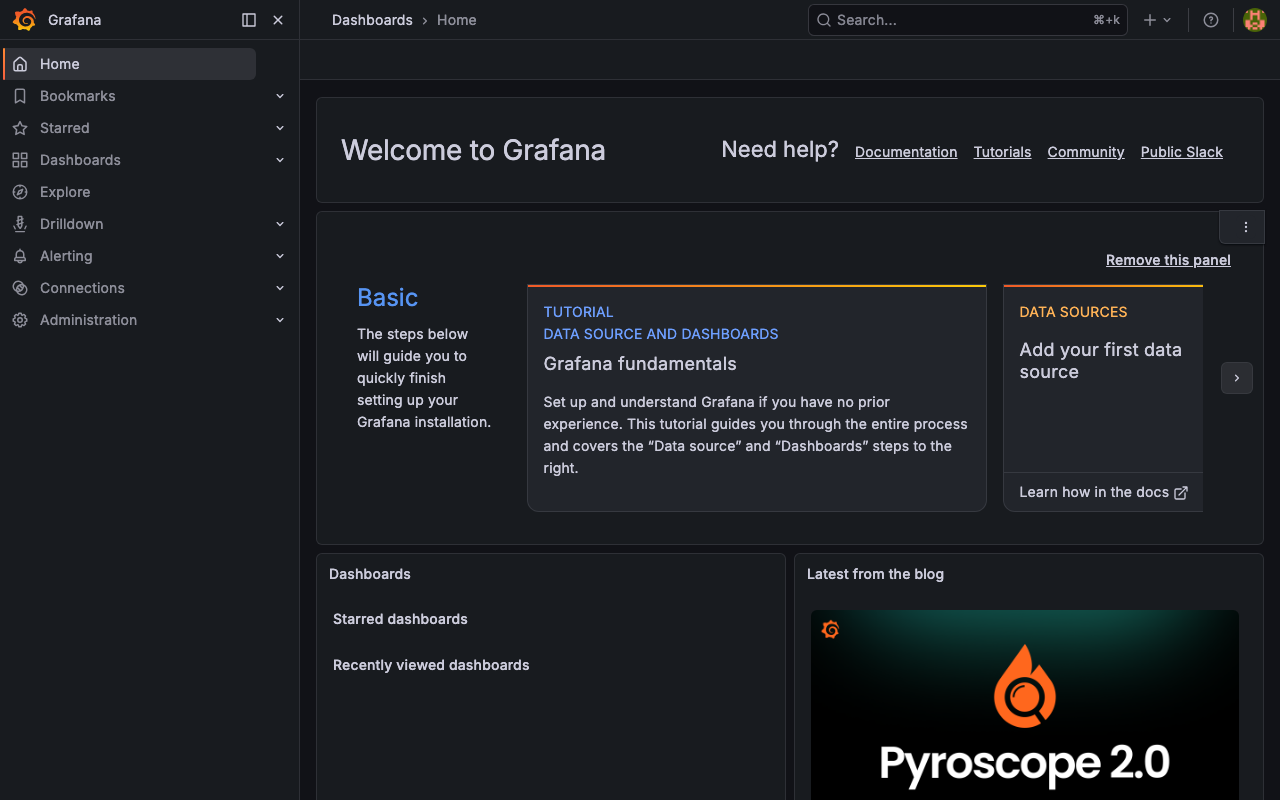The height and width of the screenshot is (800, 1280).
Task: Undock the sidebar menu using panel icon
Action: (249, 20)
